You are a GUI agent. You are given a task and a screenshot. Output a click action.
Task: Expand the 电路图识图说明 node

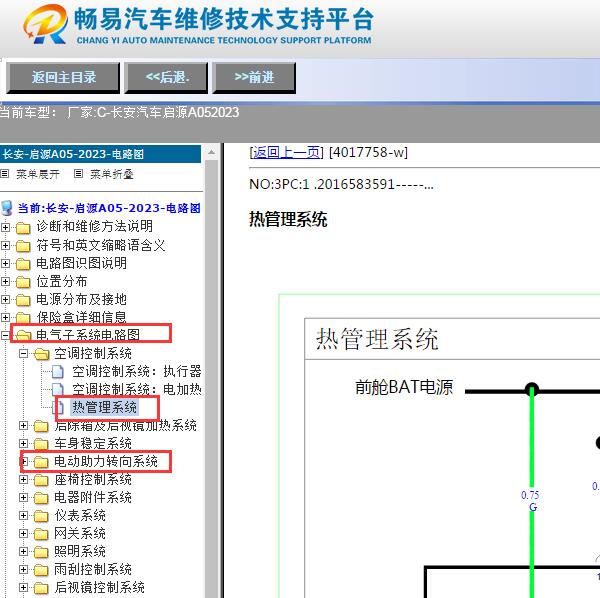tap(5, 263)
